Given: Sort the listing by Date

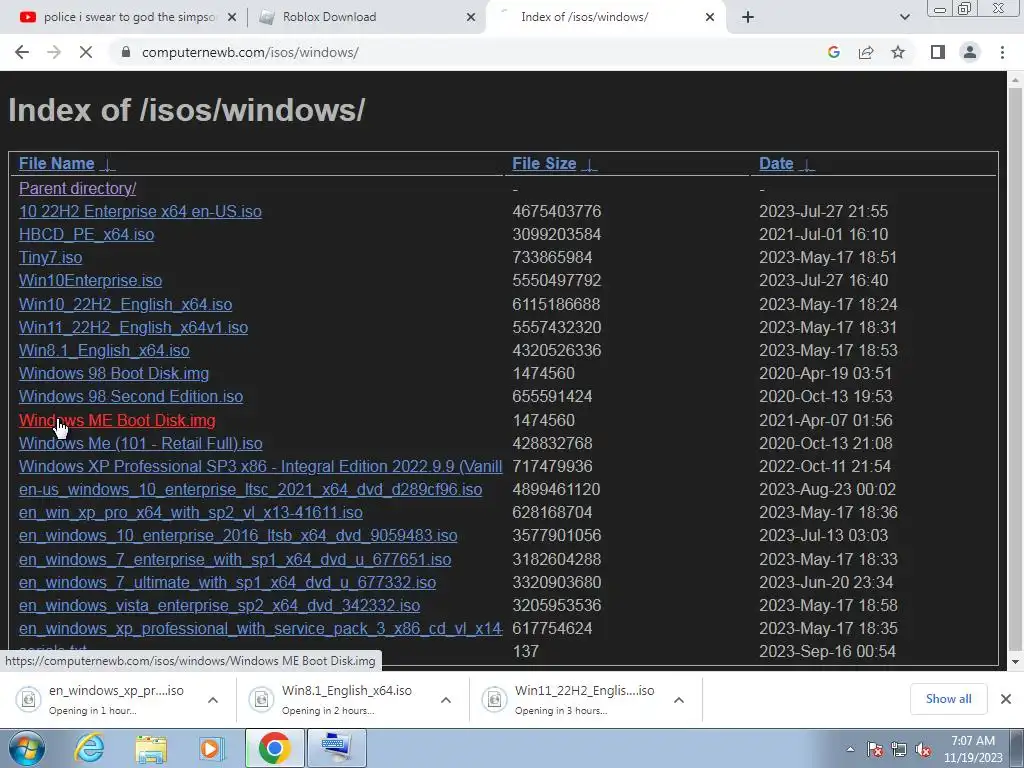Looking at the screenshot, I should click(776, 163).
